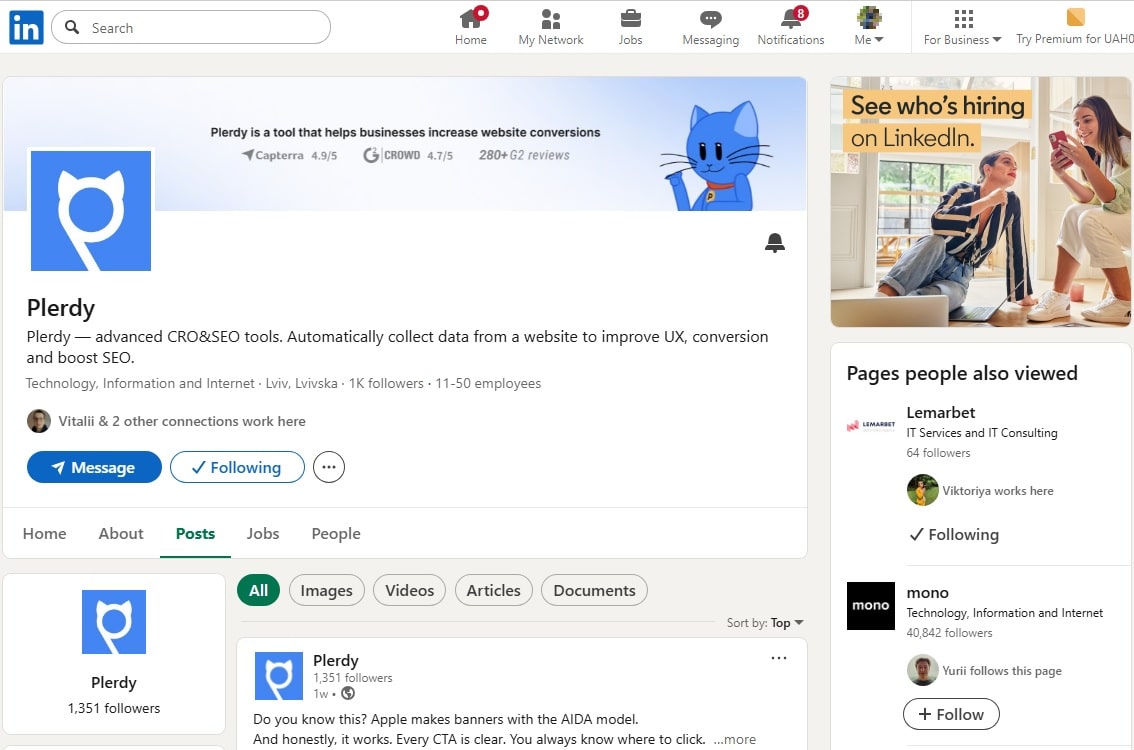Click the LinkedIn logo icon

click(25, 26)
